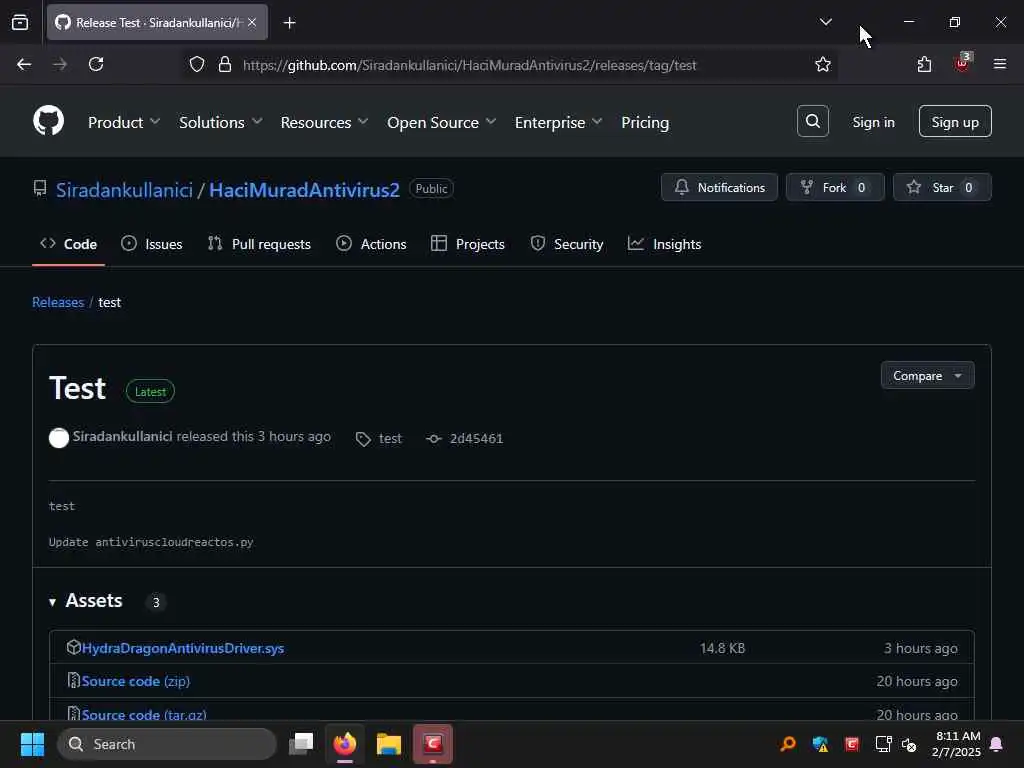Click the padlock site info icon
The width and height of the screenshot is (1024, 768).
coord(225,65)
